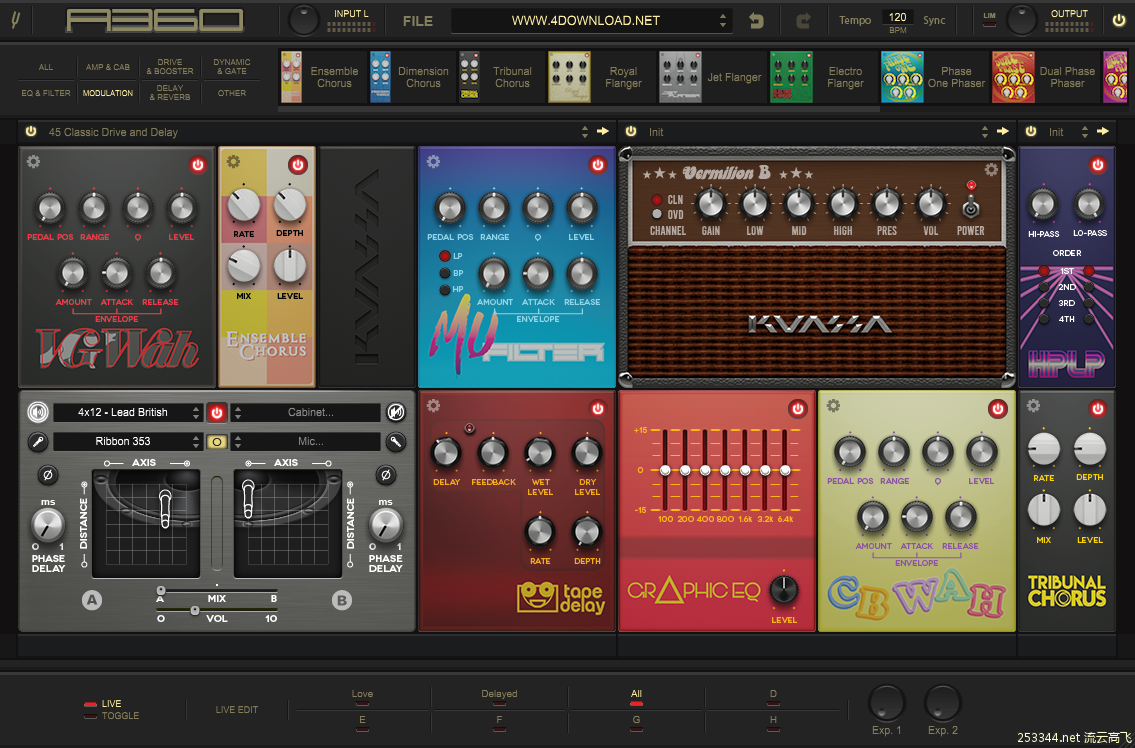The width and height of the screenshot is (1135, 748).
Task: Step through middle Init preset arrows
Action: (x=984, y=132)
